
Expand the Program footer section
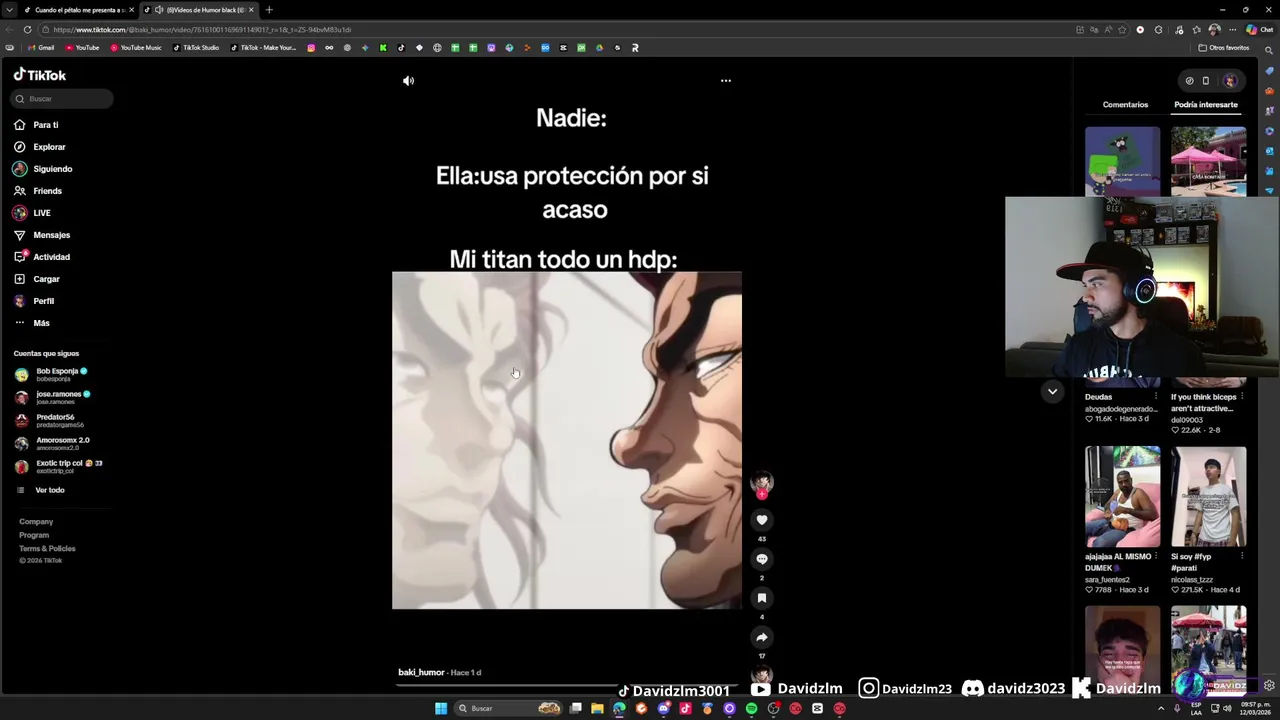click(34, 535)
